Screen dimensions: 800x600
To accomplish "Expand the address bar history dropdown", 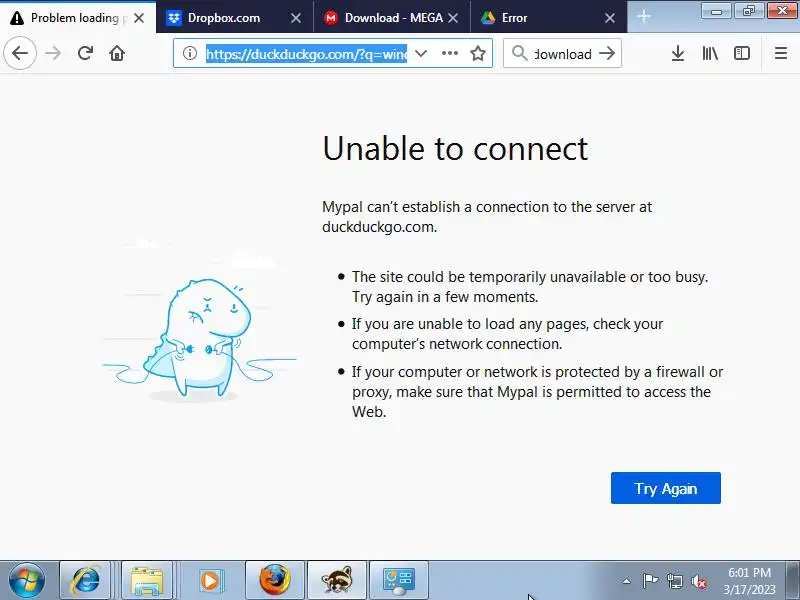I will click(x=421, y=53).
